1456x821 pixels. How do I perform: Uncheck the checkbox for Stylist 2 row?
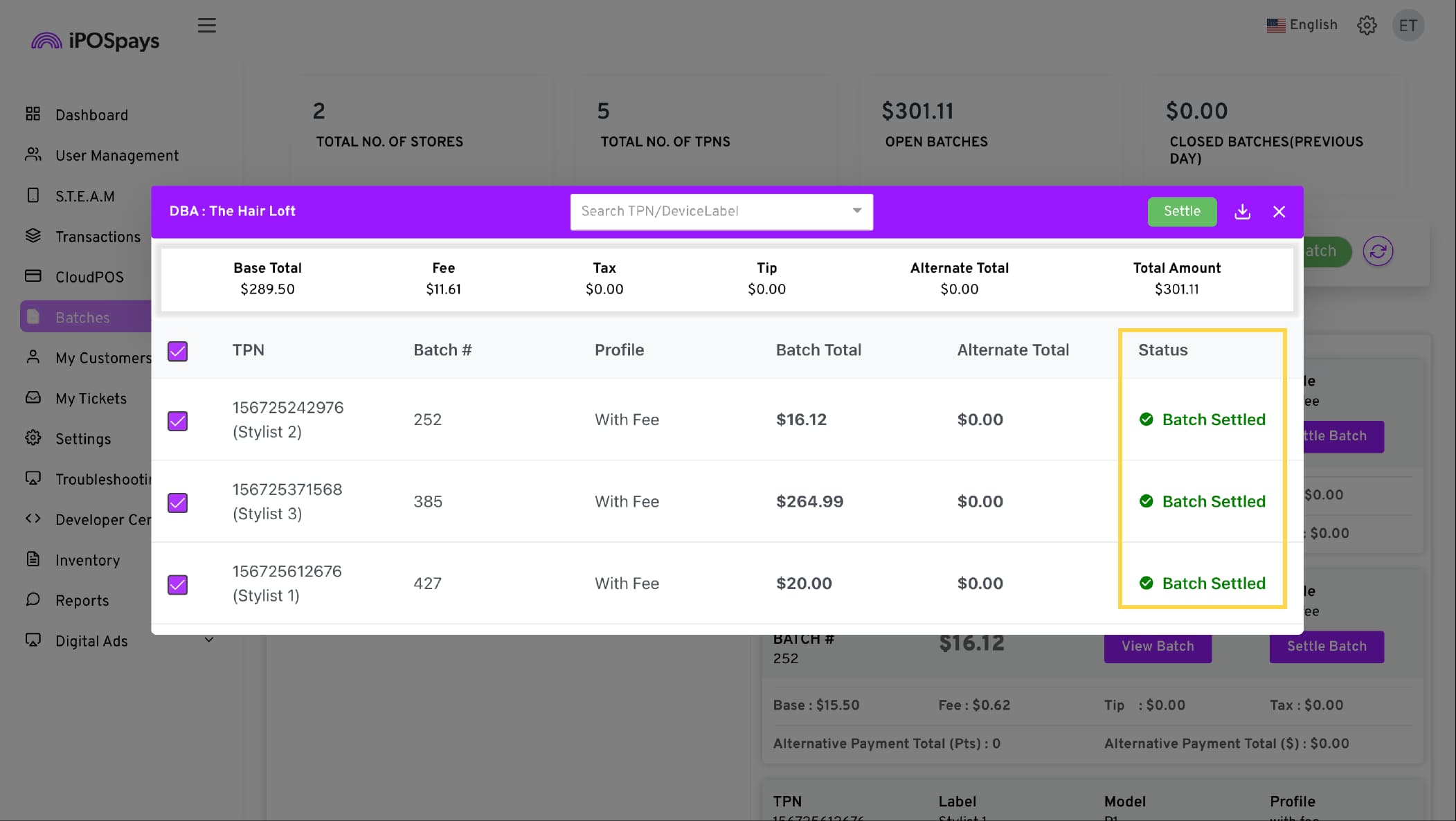point(177,421)
